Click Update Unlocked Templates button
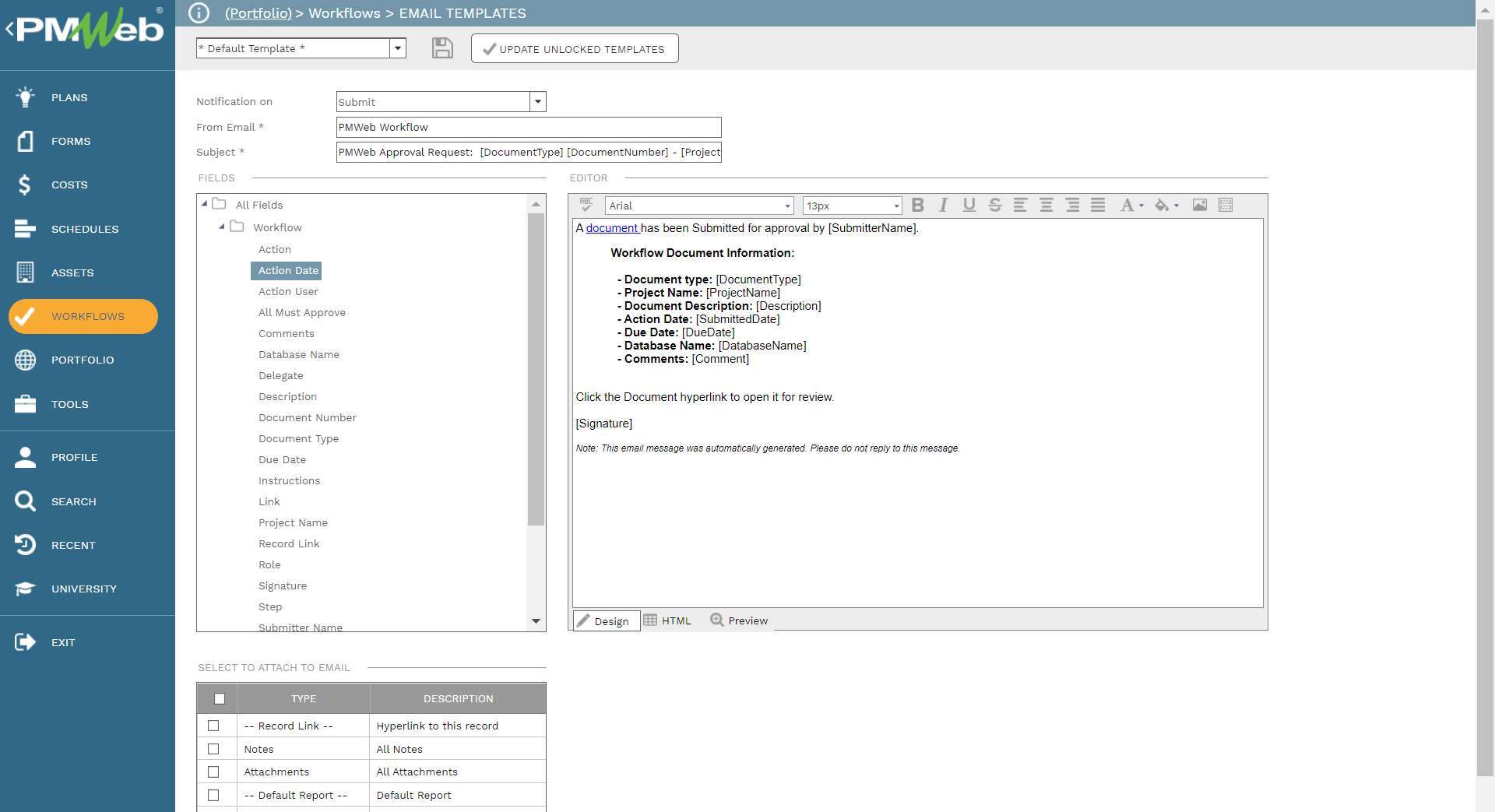 575,47
